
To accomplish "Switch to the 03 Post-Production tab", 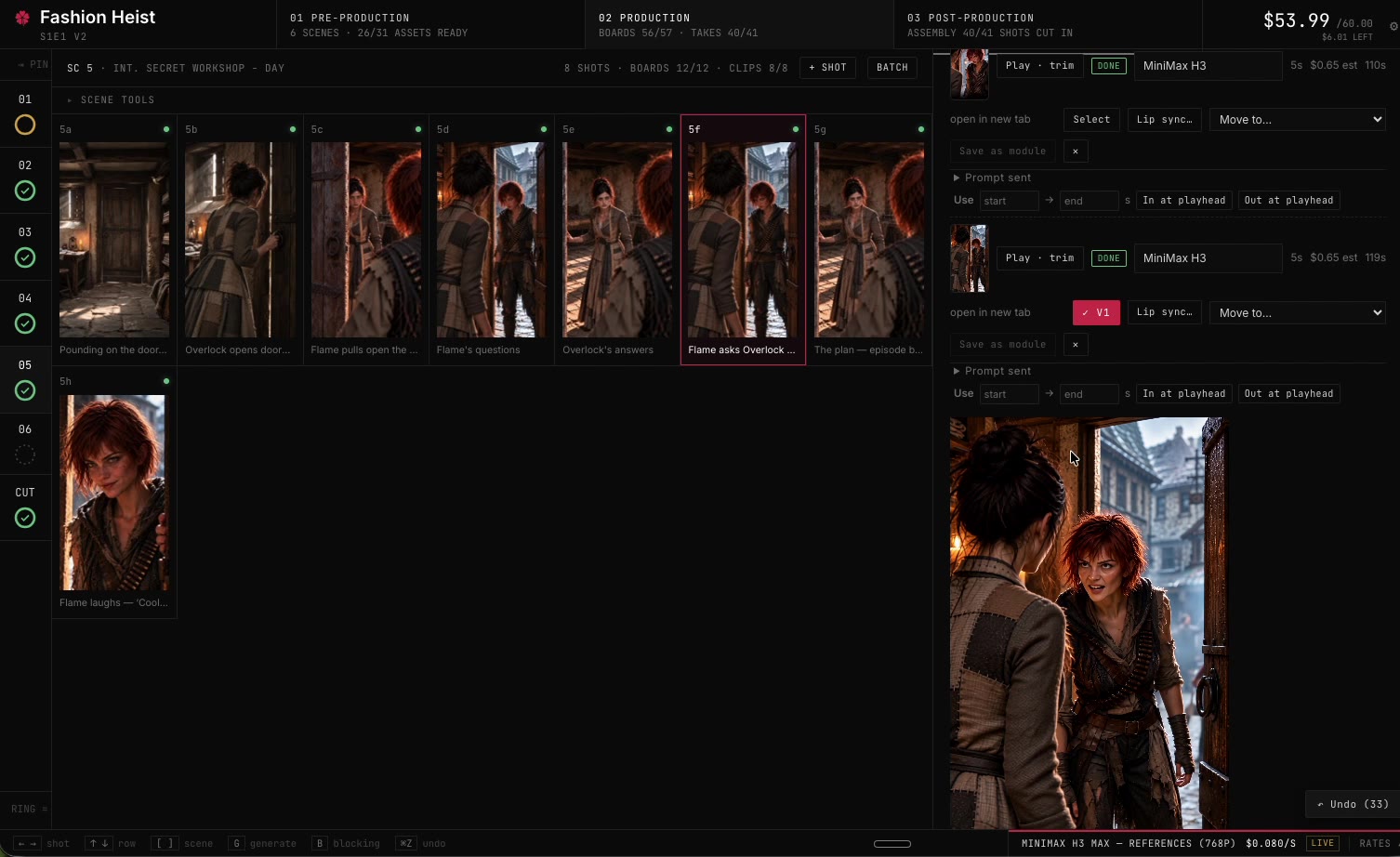I will [1048, 24].
